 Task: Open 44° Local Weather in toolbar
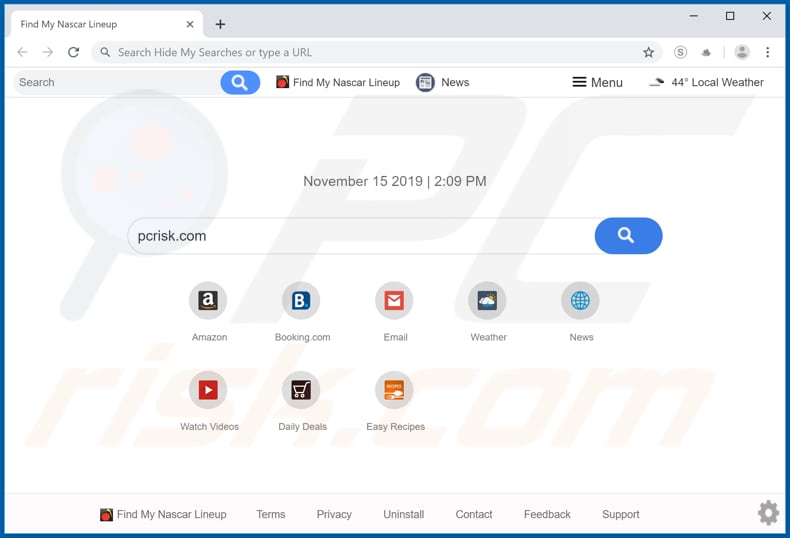pos(706,82)
